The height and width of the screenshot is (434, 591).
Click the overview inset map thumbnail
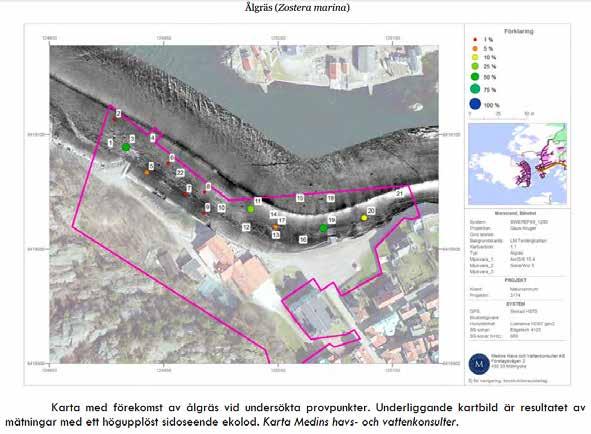point(518,164)
